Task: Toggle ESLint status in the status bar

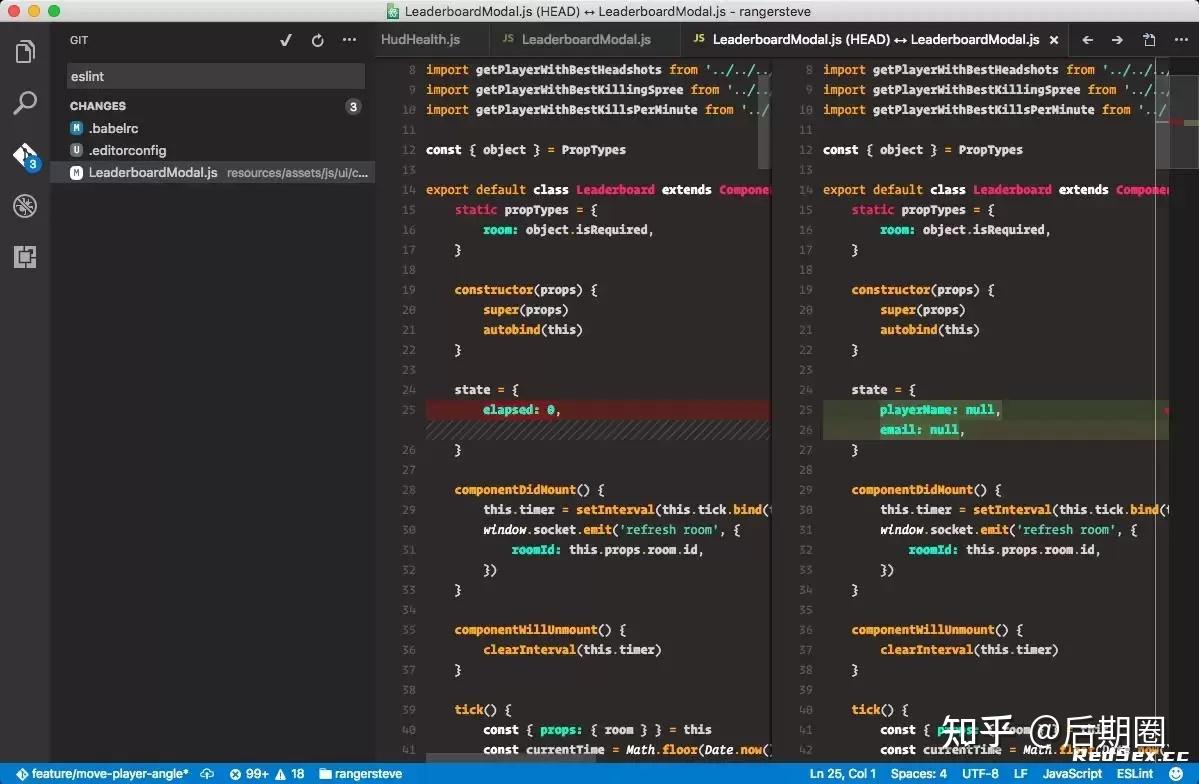Action: [x=1135, y=773]
